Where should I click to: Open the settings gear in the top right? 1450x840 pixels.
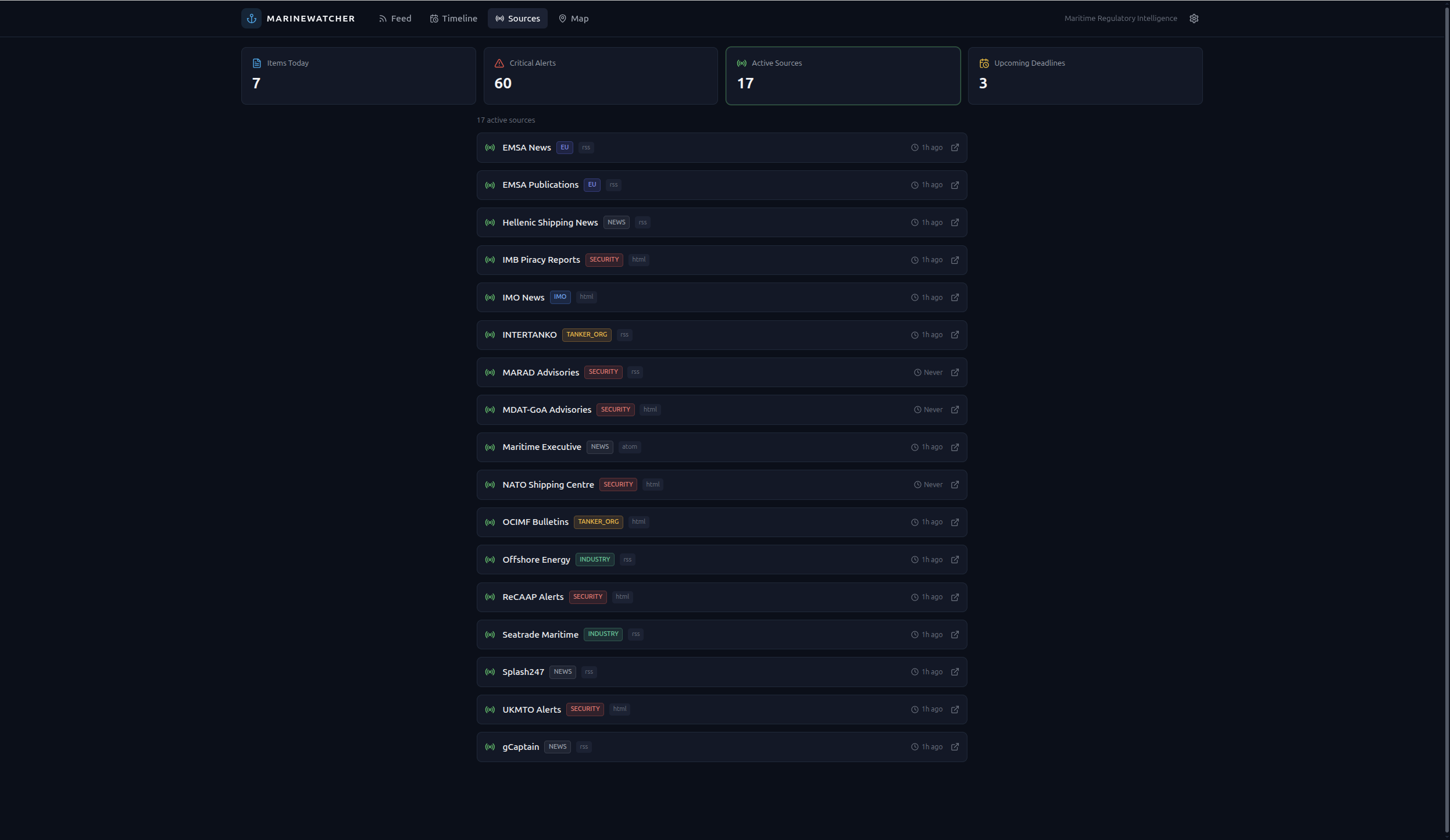(1194, 18)
